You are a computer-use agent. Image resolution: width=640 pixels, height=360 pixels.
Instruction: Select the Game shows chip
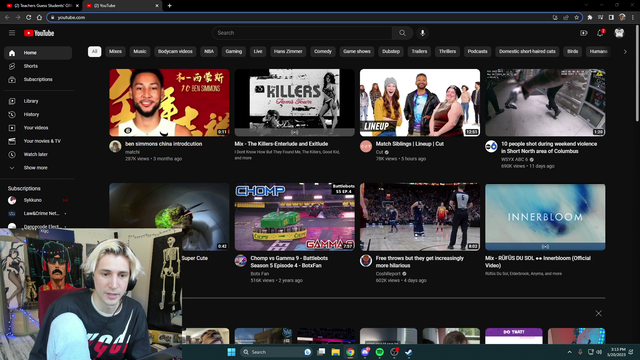click(357, 51)
